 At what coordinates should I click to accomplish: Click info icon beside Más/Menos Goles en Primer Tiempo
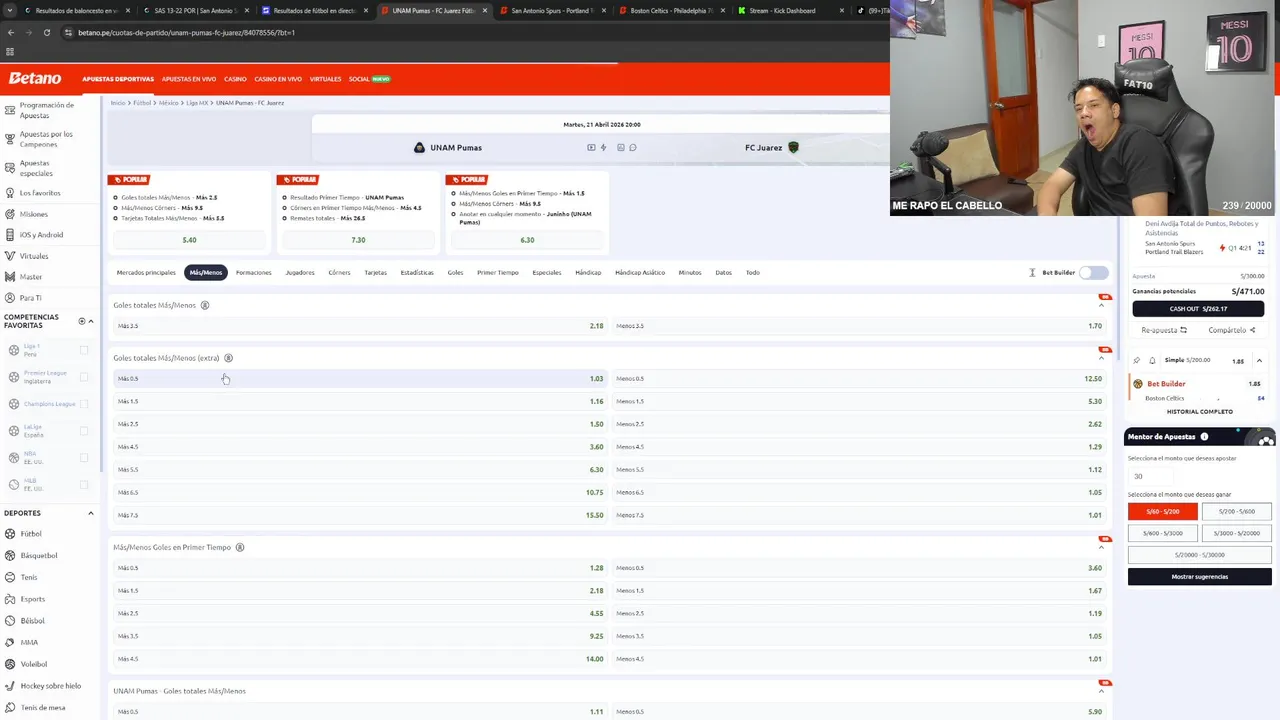coord(240,547)
